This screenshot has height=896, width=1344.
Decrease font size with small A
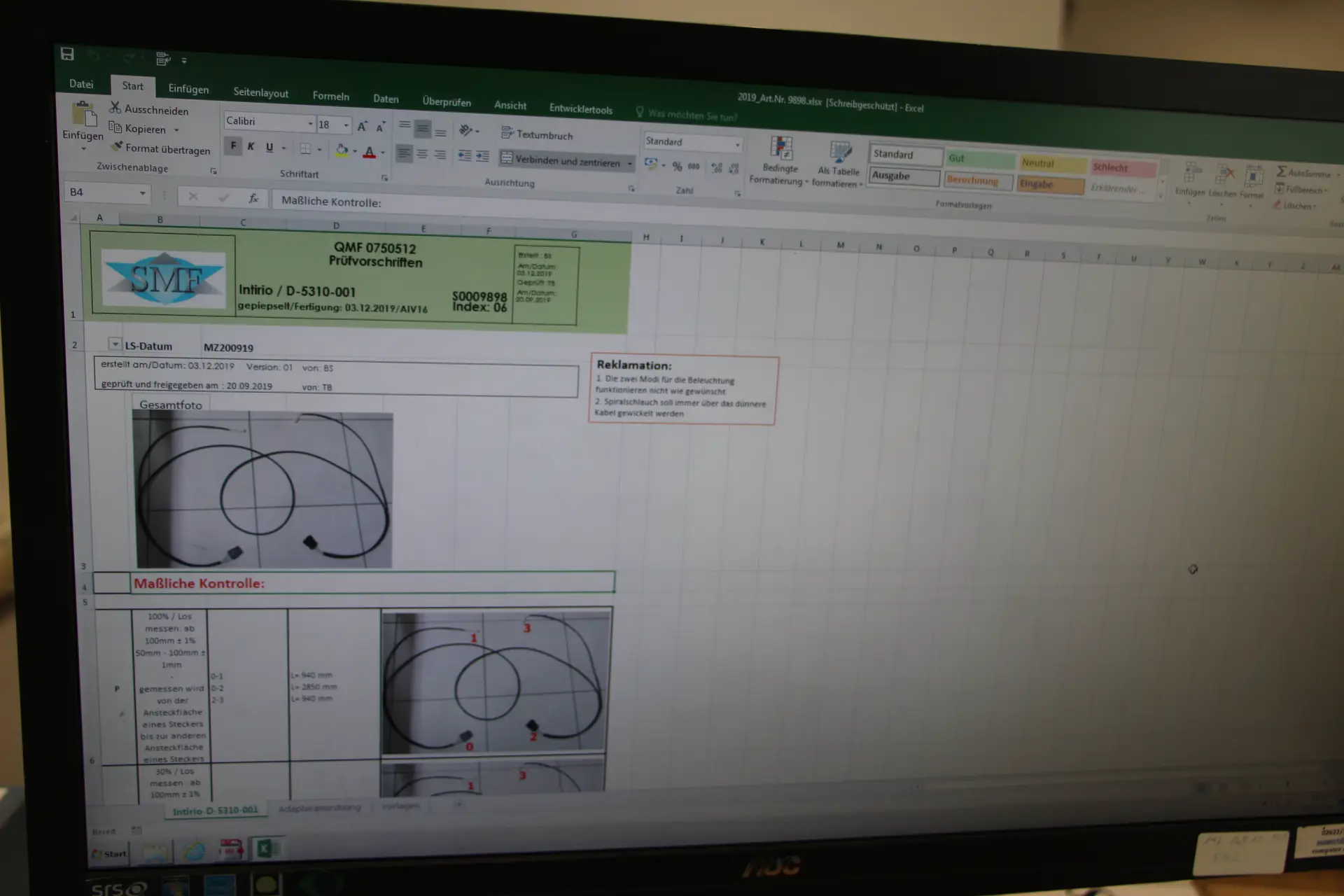(381, 127)
